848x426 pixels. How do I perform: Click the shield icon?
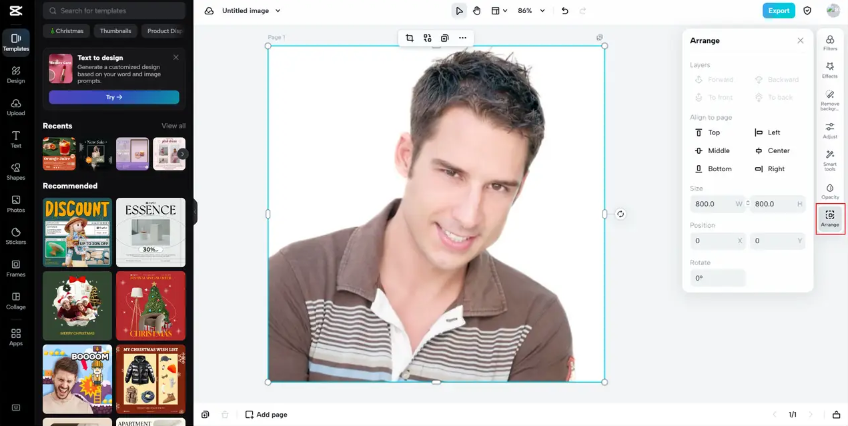(x=807, y=11)
